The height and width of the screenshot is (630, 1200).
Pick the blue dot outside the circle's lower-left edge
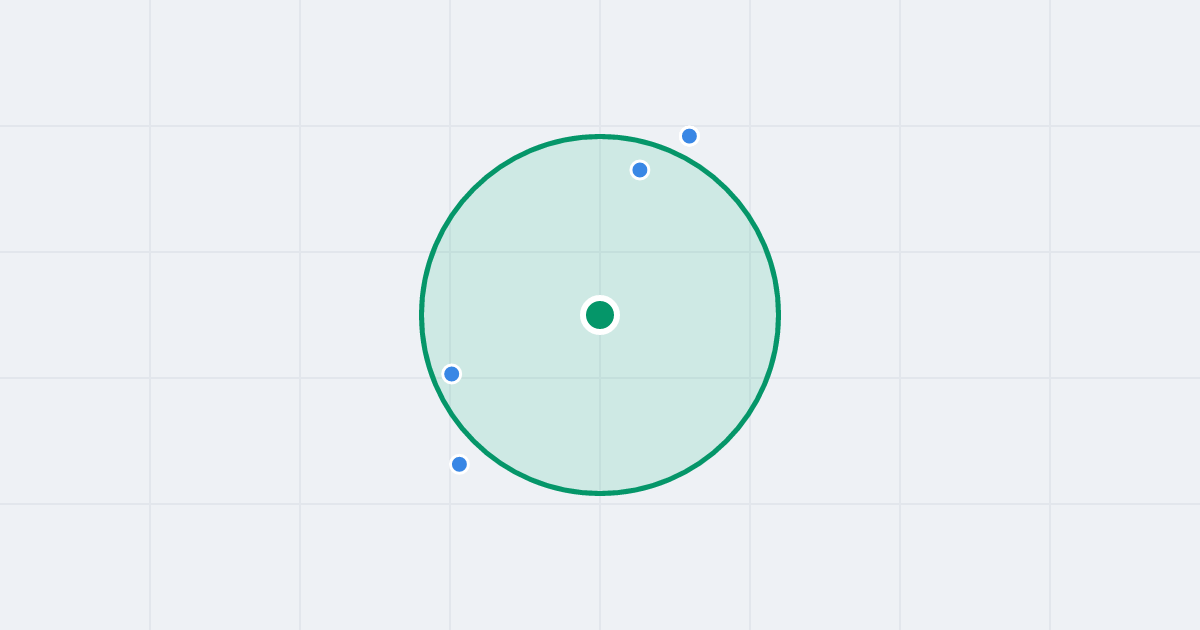459,464
